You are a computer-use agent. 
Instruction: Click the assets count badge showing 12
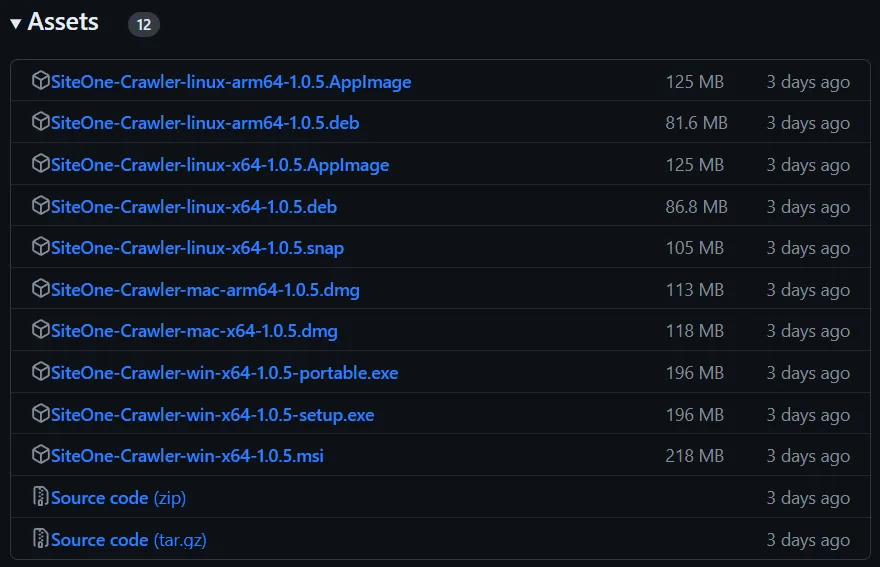[x=144, y=25]
